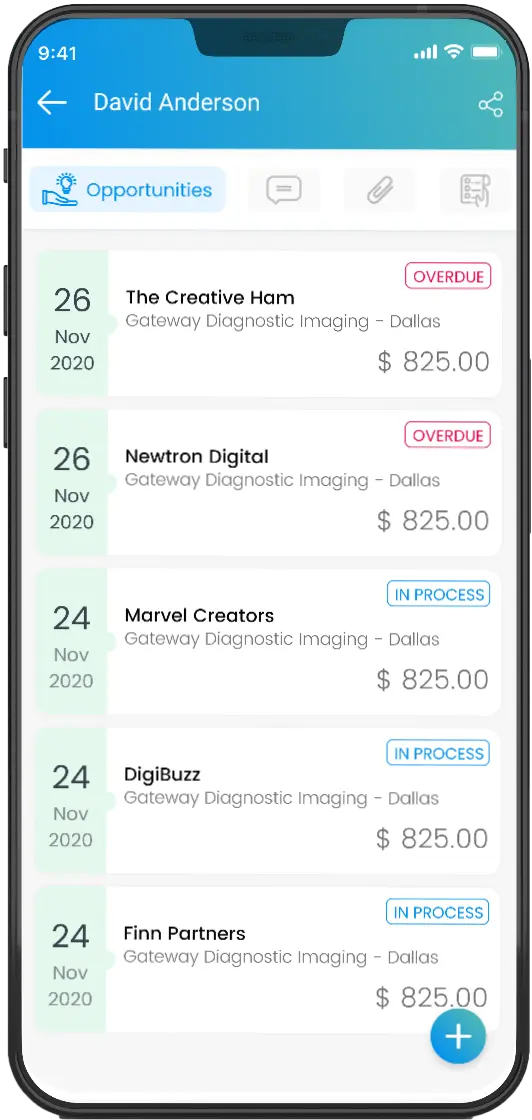Open the Marvel Creators opportunity
Screen dimensions: 532x1120
click(x=268, y=642)
